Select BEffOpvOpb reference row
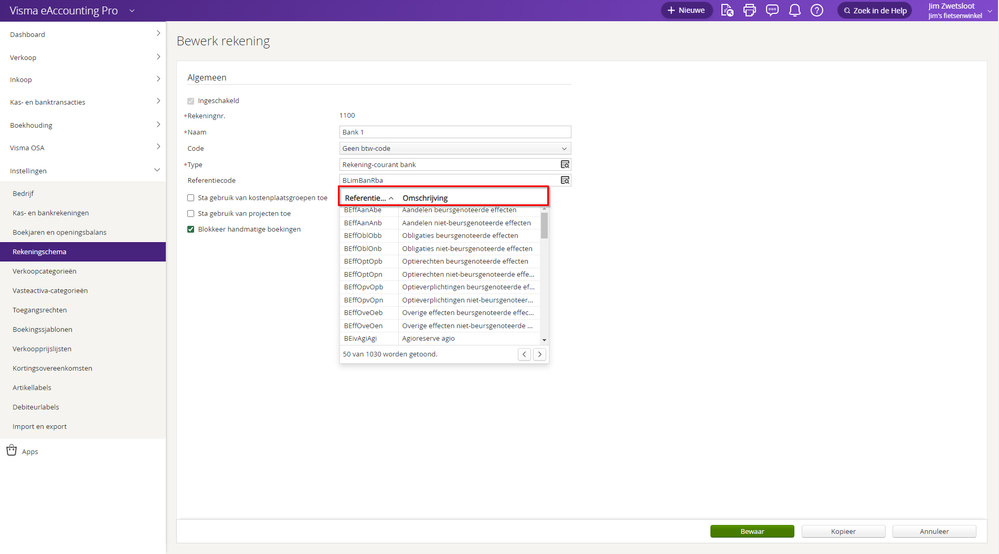Screen dimensions: 999x554 440,287
